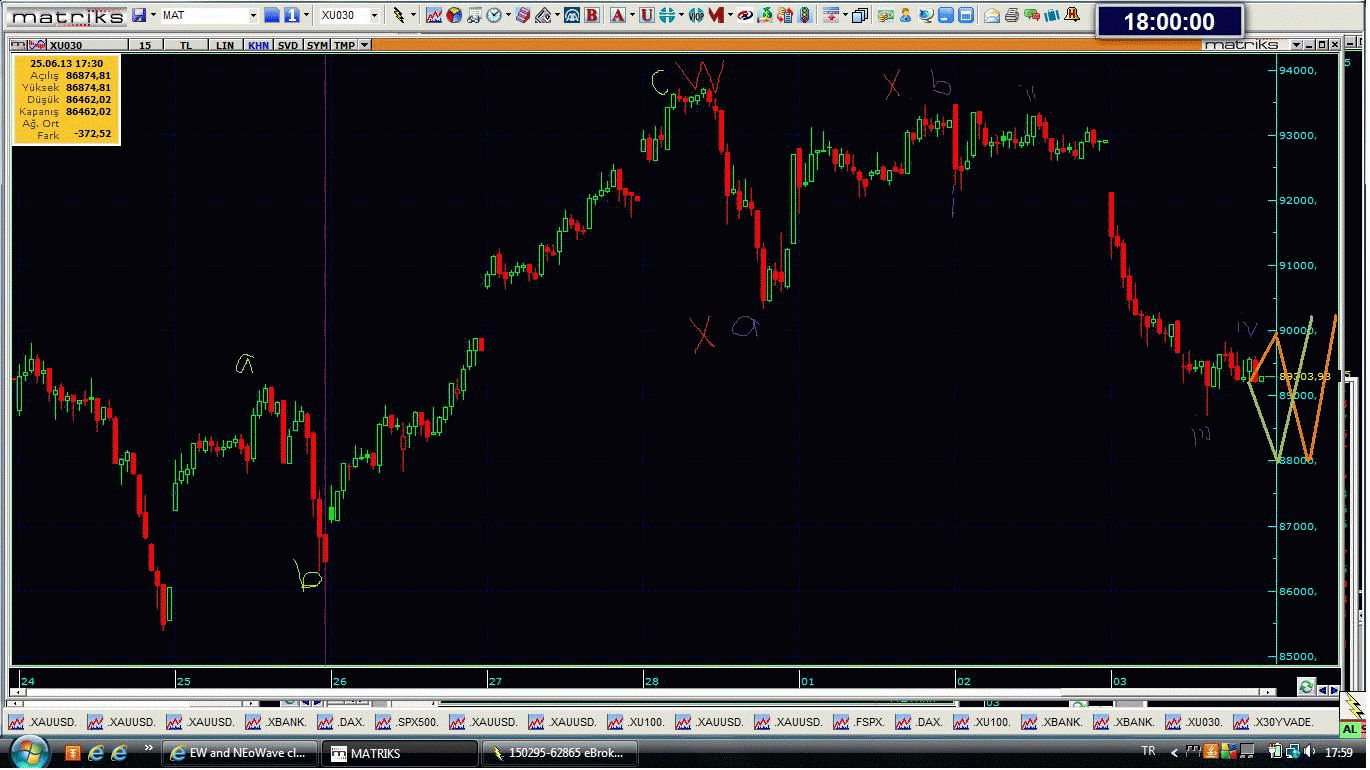Click the 18:00:00 clock display
Viewport: 1370px width, 770px height.
[1169, 22]
